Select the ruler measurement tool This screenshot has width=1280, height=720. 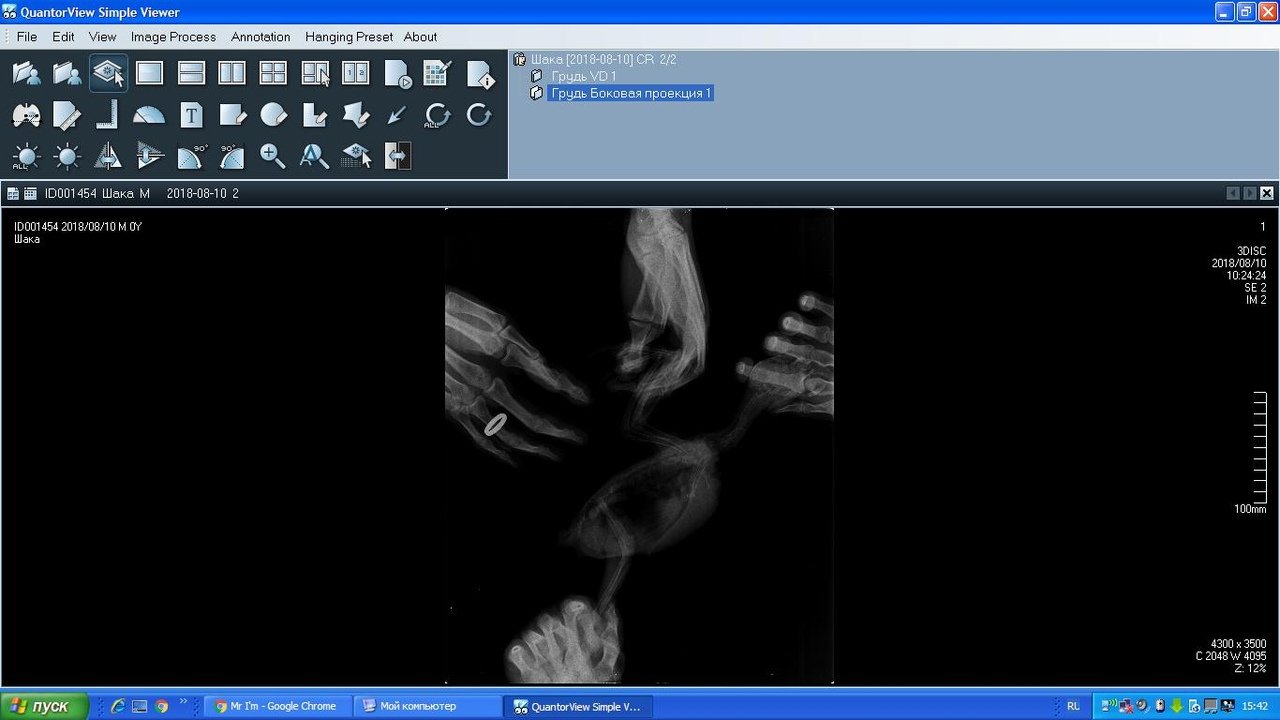pyautogui.click(x=67, y=115)
